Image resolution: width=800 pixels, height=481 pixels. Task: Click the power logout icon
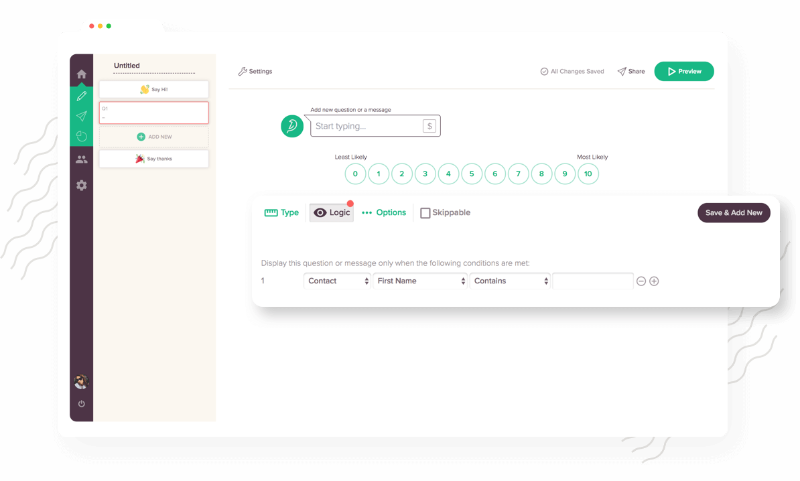(81, 404)
